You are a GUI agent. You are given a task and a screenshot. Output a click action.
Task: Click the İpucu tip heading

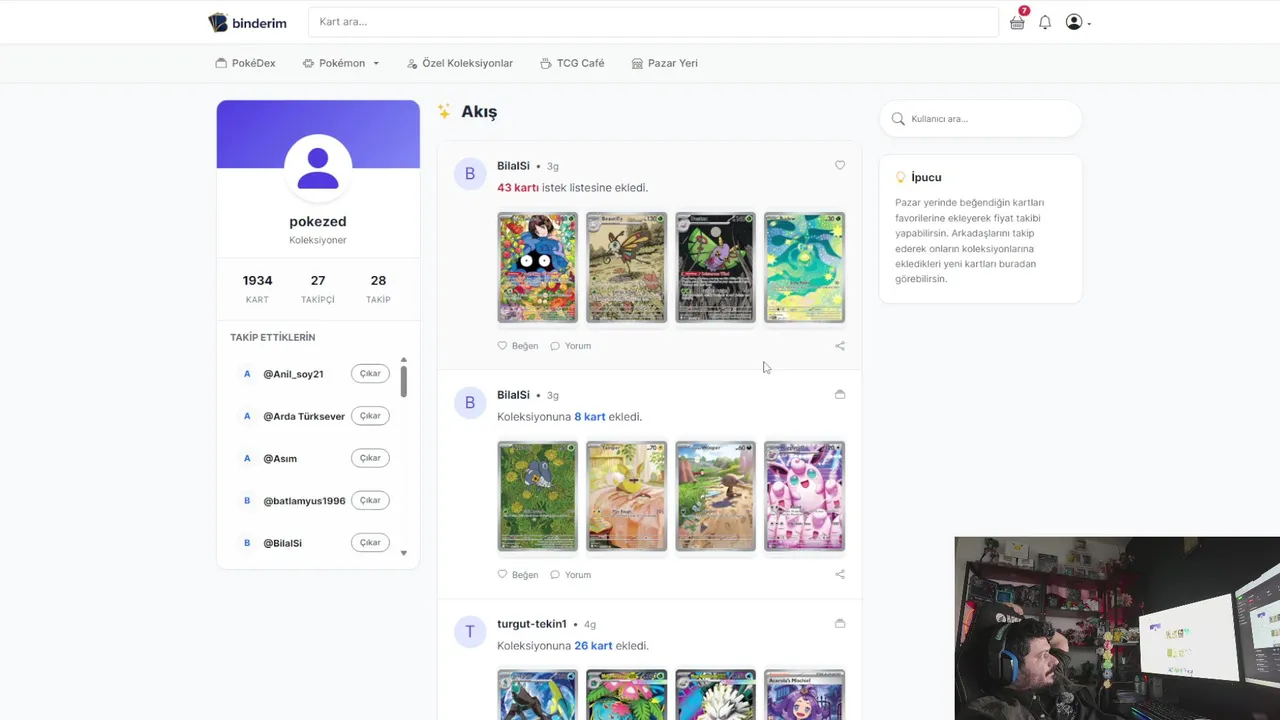tap(926, 177)
